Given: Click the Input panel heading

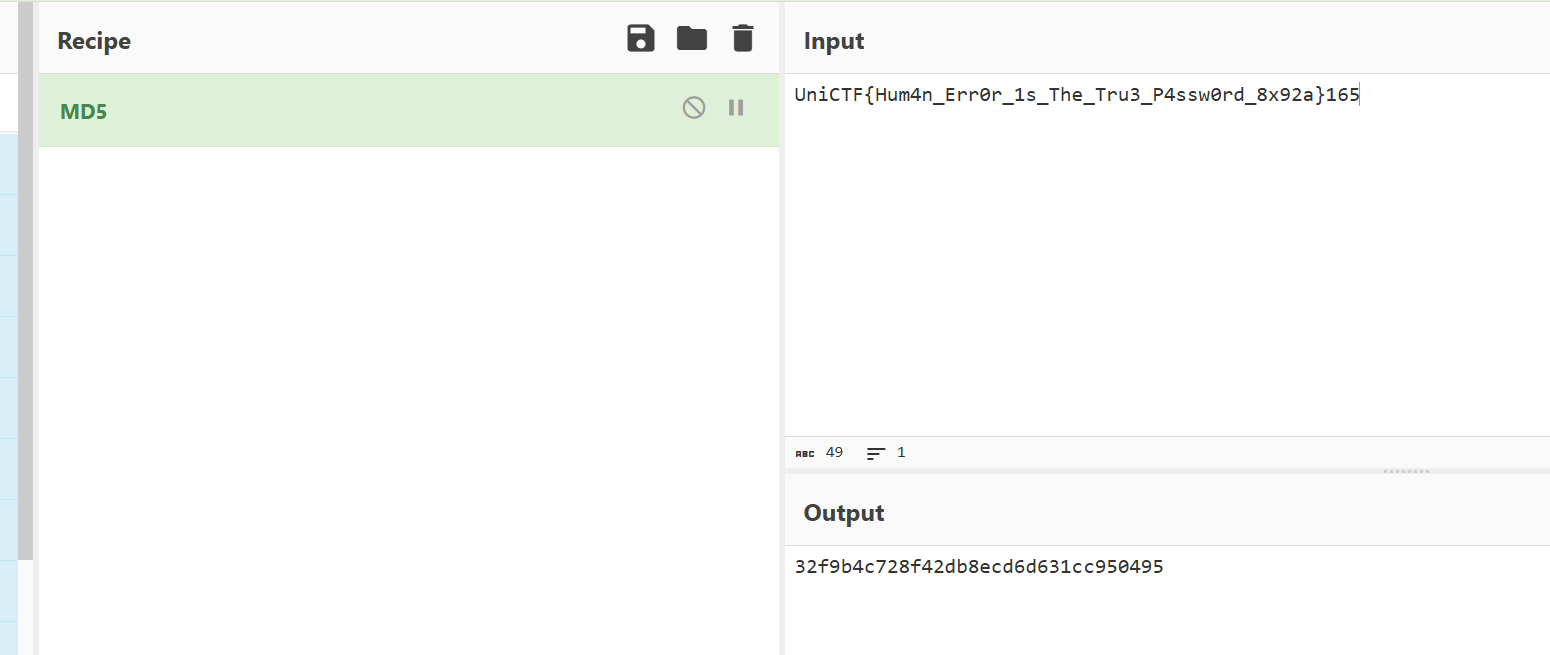Looking at the screenshot, I should (x=834, y=41).
